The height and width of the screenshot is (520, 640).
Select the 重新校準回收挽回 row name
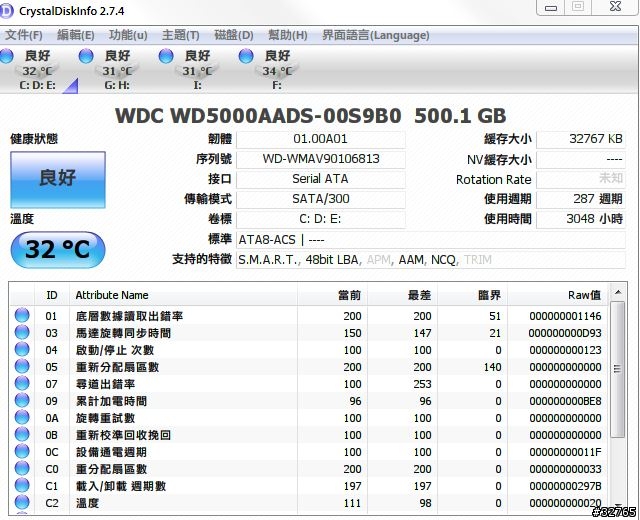[124, 436]
